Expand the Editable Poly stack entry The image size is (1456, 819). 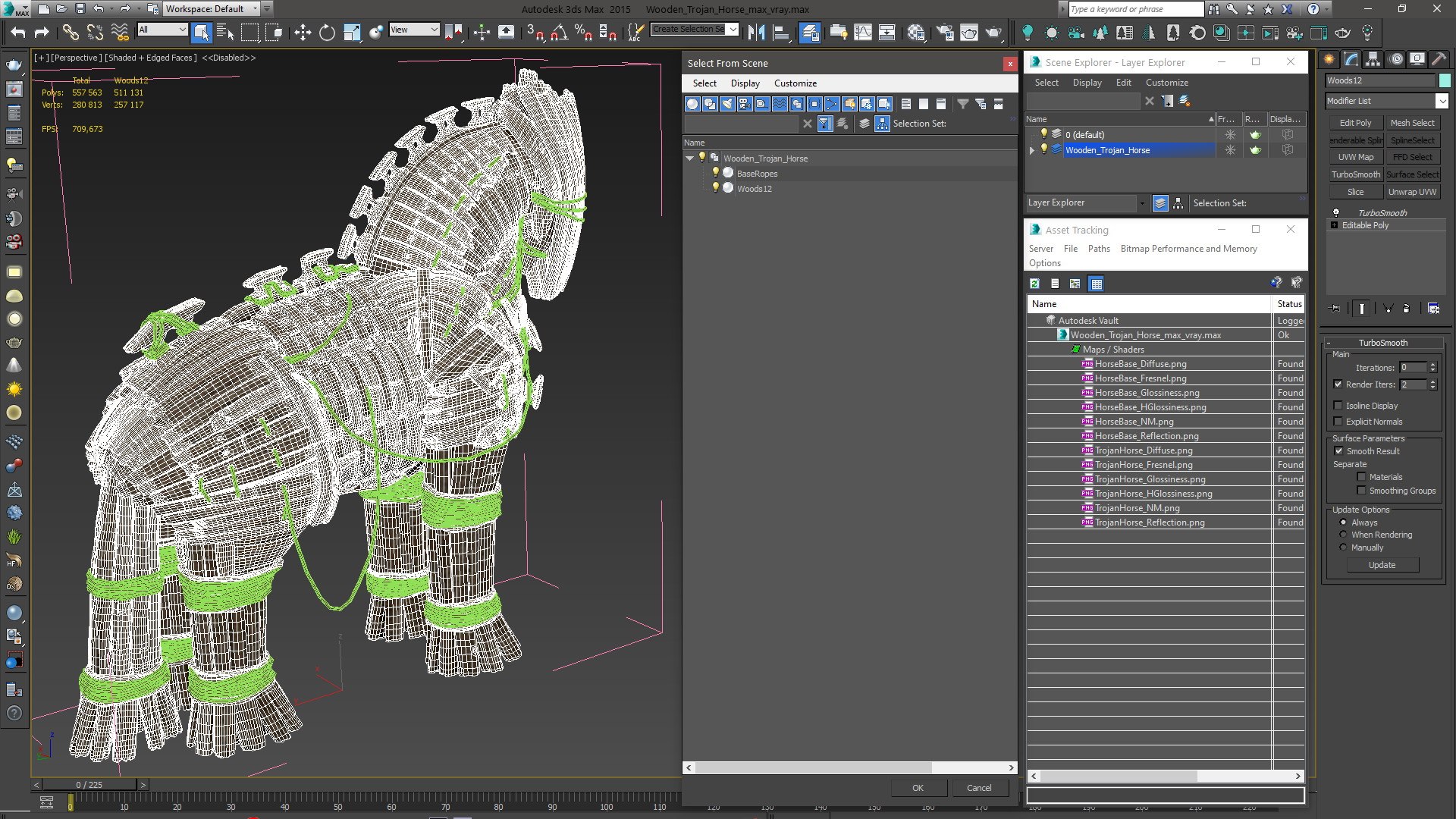click(1335, 225)
